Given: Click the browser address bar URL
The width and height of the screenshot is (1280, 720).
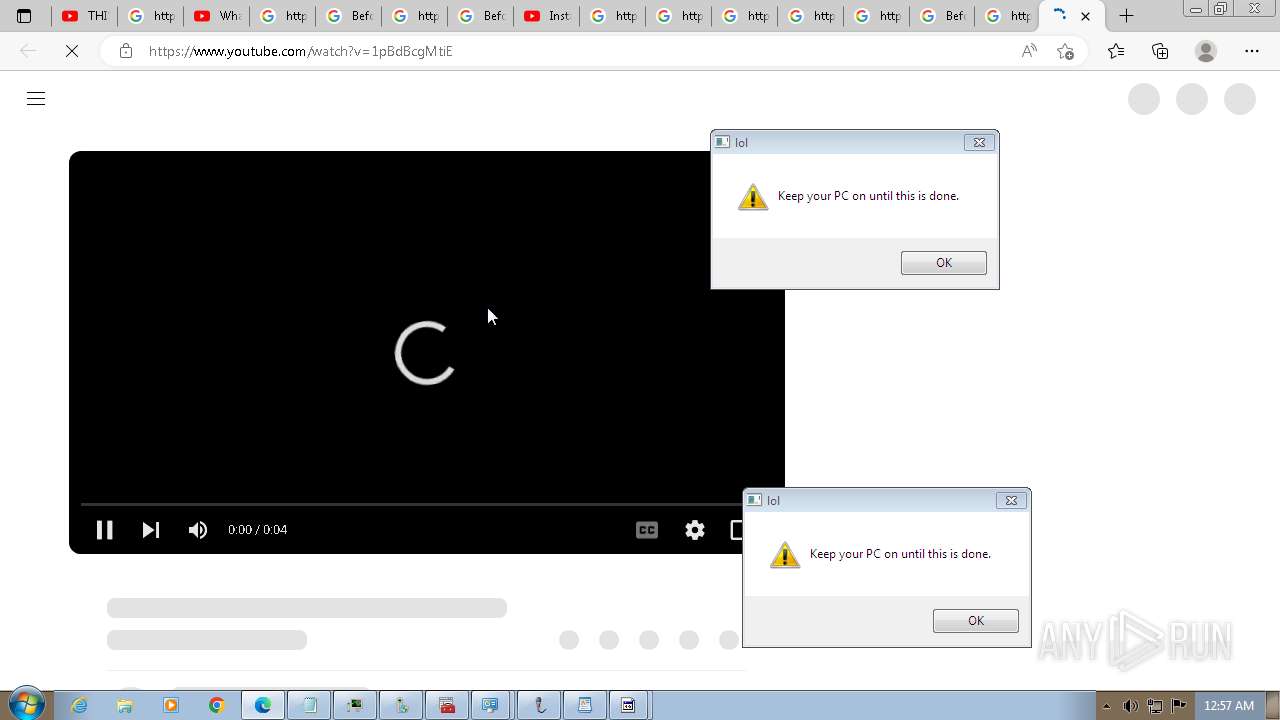Looking at the screenshot, I should pos(301,51).
